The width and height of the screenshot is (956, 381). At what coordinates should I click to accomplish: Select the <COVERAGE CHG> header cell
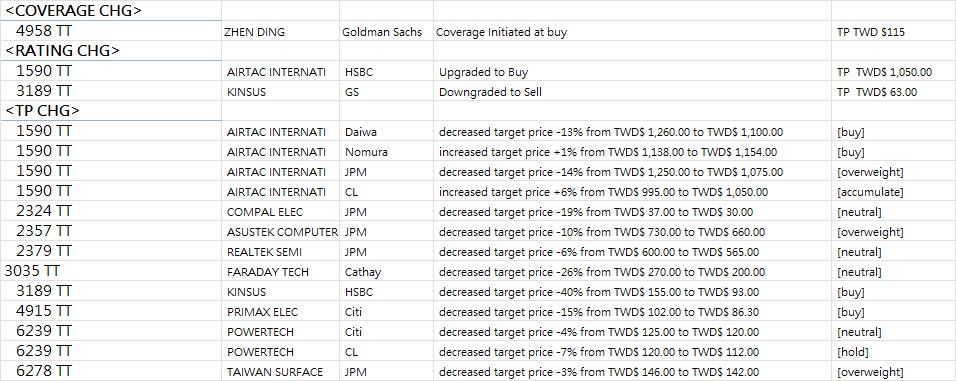point(111,10)
